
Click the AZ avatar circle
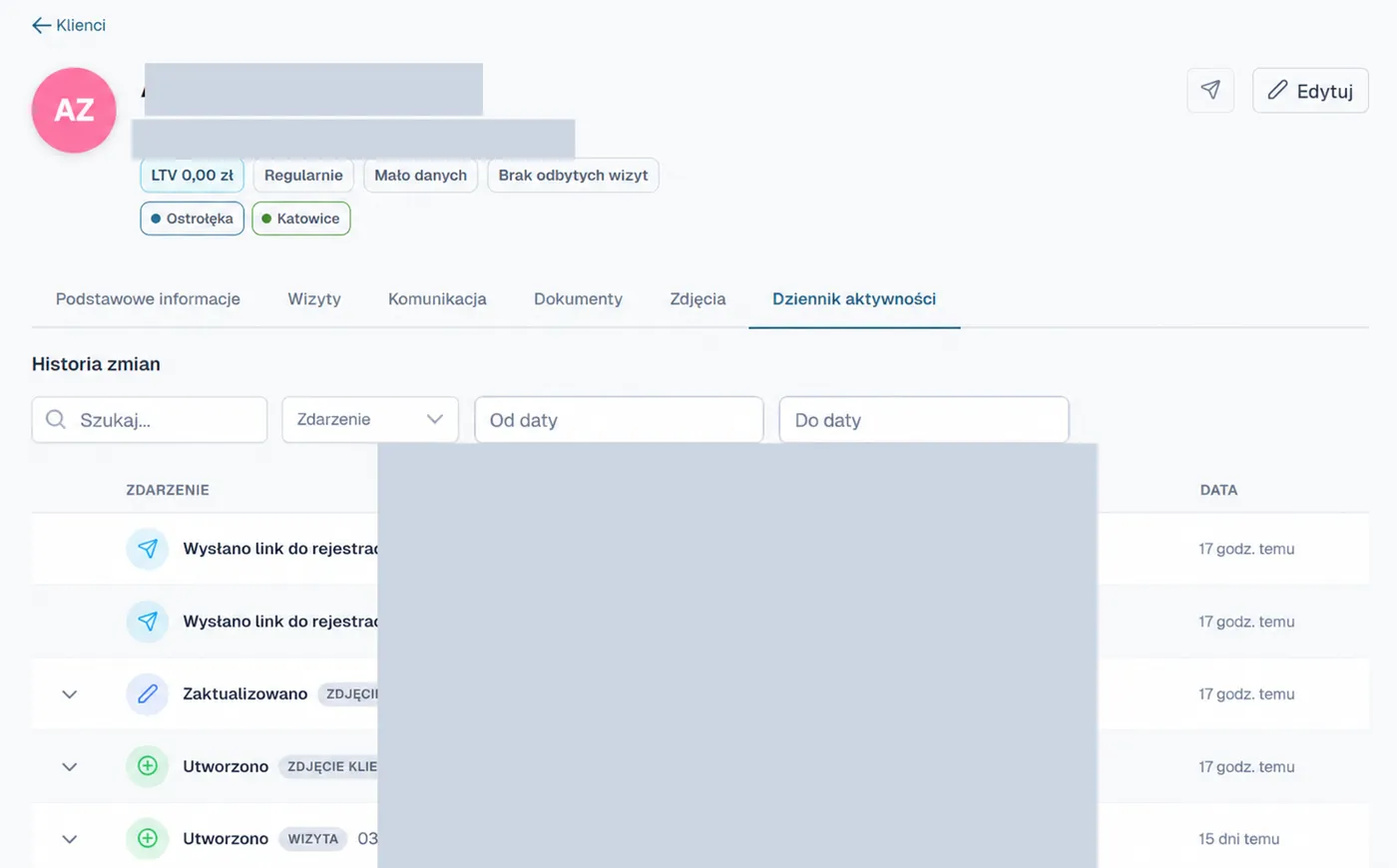(74, 110)
